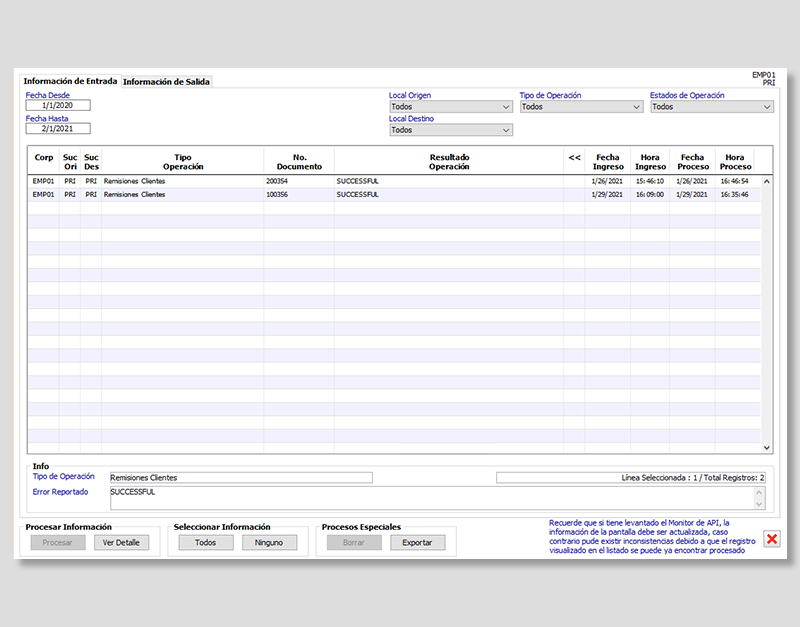Viewport: 800px width, 627px height.
Task: Click the Info Tipo de Operación field
Action: [x=241, y=478]
